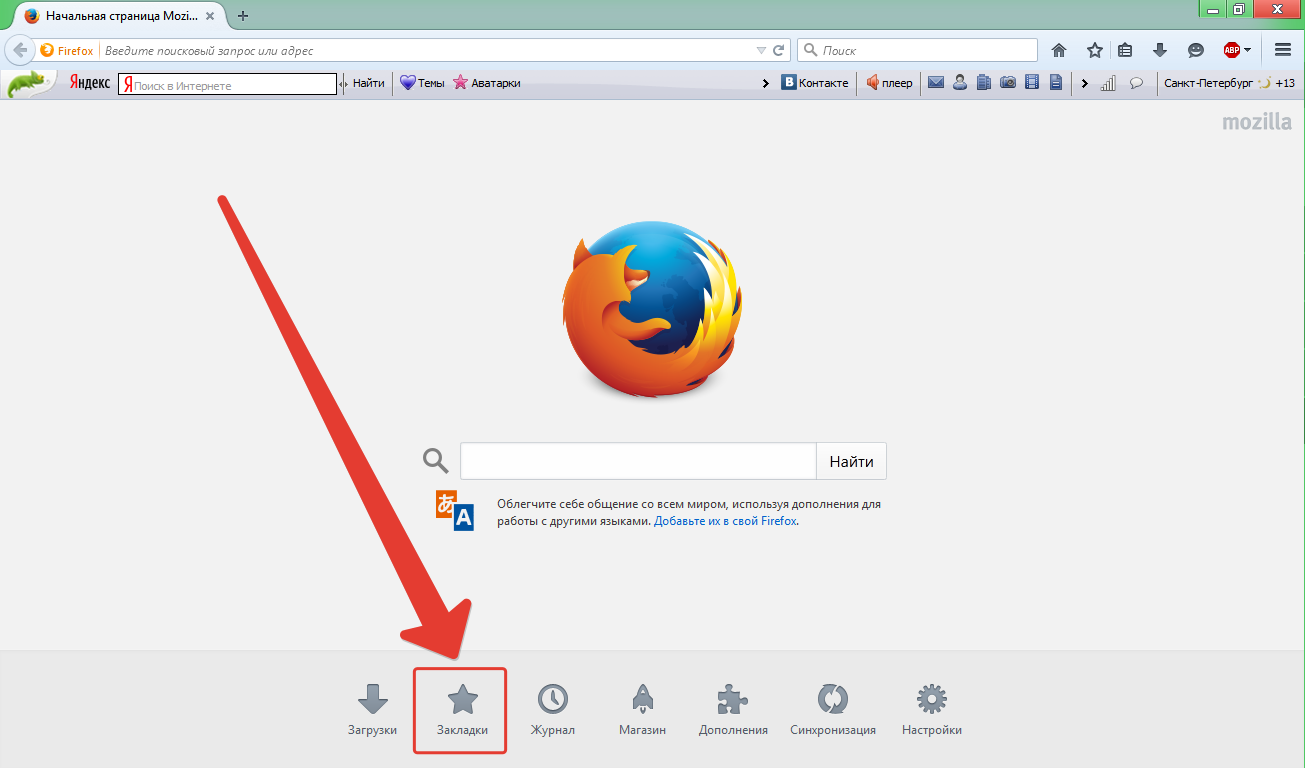Viewport: 1305px width, 768px height.
Task: Focus the central page search field
Action: tap(638, 461)
